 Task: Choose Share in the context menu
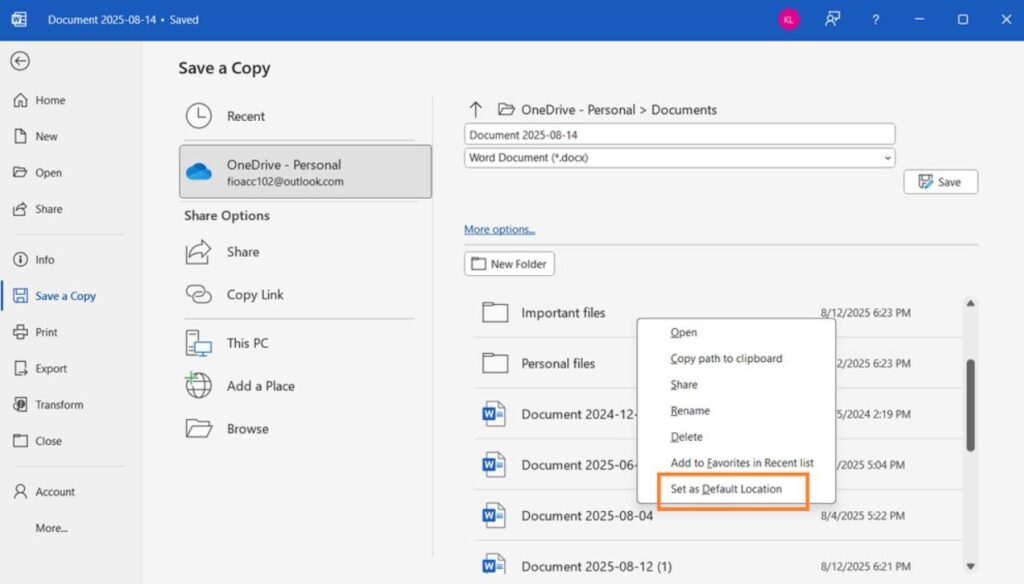[736, 384]
